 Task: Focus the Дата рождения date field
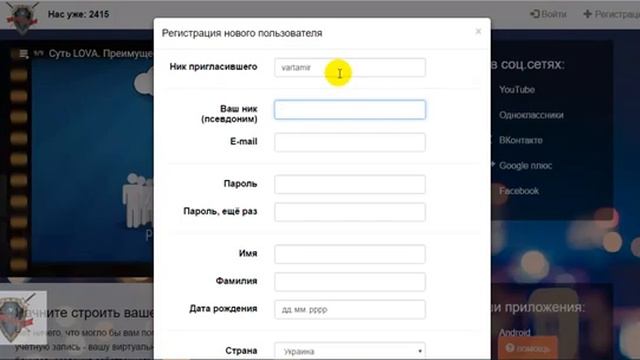pos(350,309)
